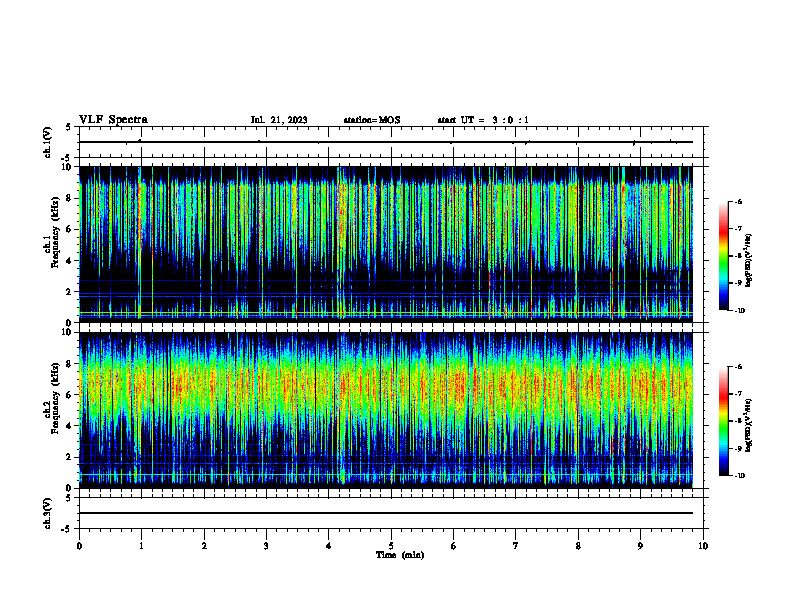Click the time axis tick label "3"
The height and width of the screenshot is (612, 792).
tap(266, 546)
